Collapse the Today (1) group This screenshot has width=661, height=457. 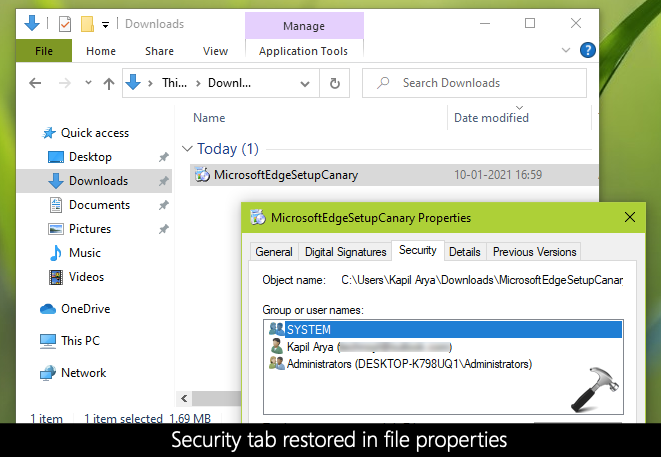[x=187, y=148]
